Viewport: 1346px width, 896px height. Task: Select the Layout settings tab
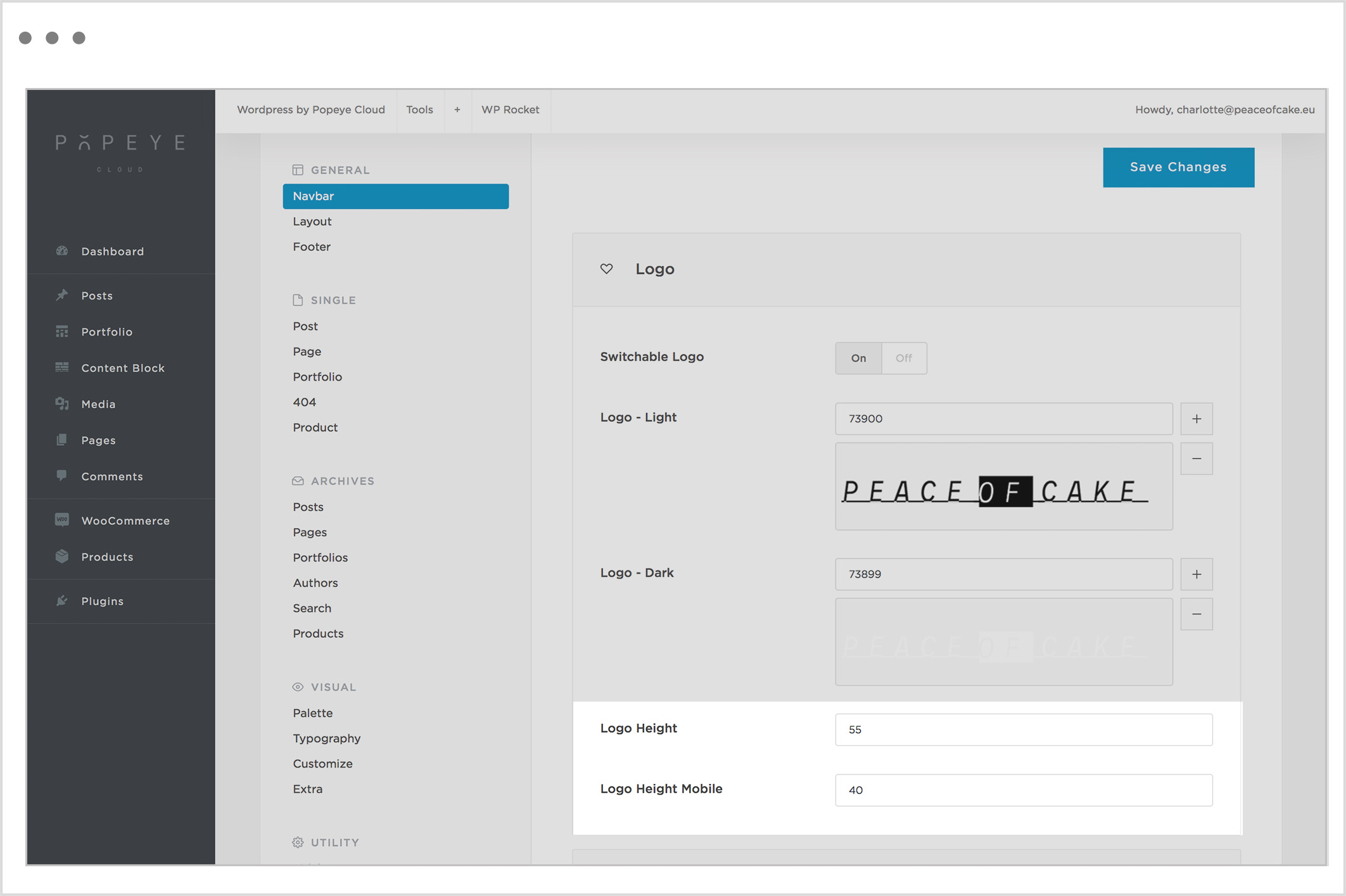click(x=312, y=222)
